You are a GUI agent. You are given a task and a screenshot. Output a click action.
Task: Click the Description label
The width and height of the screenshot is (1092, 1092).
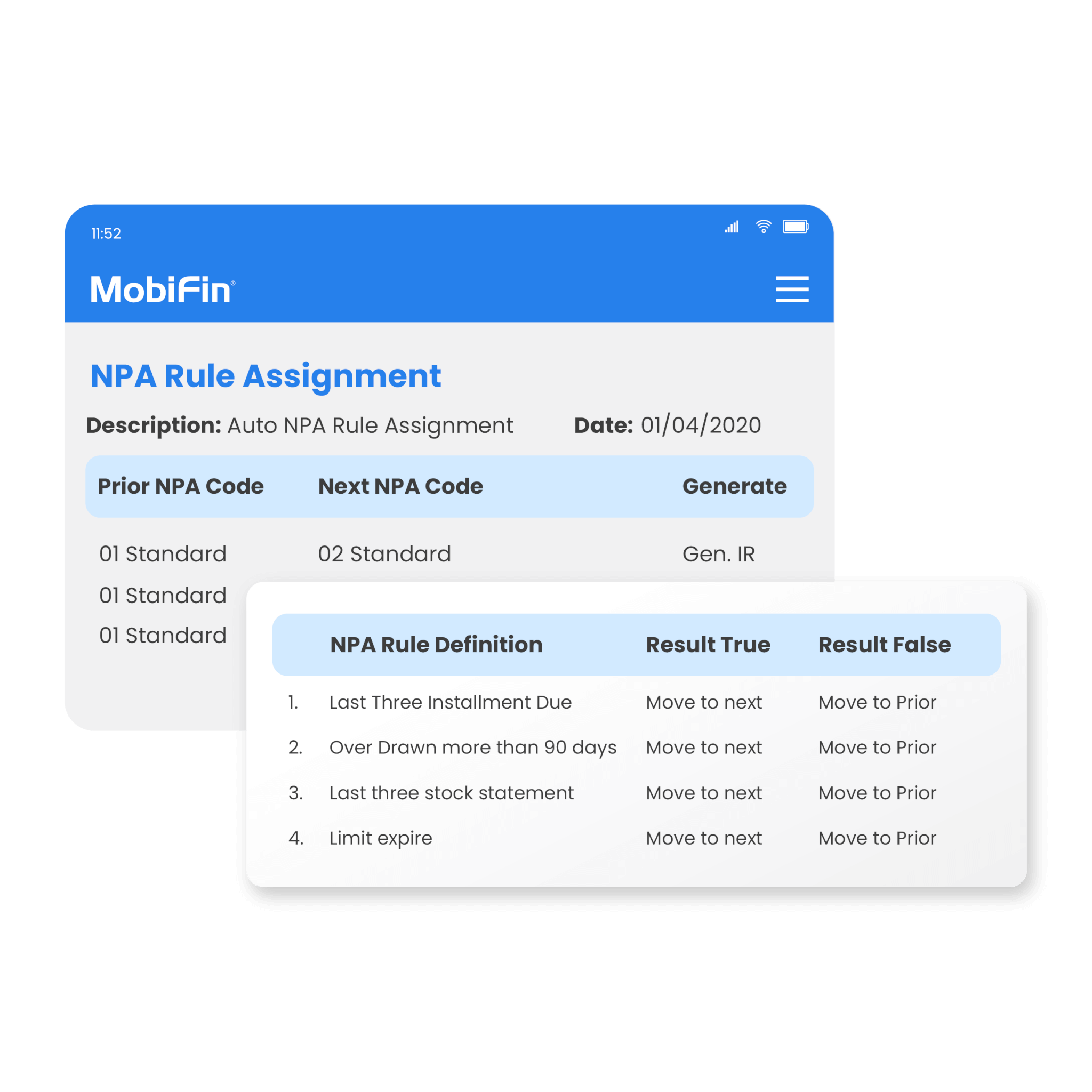154,425
